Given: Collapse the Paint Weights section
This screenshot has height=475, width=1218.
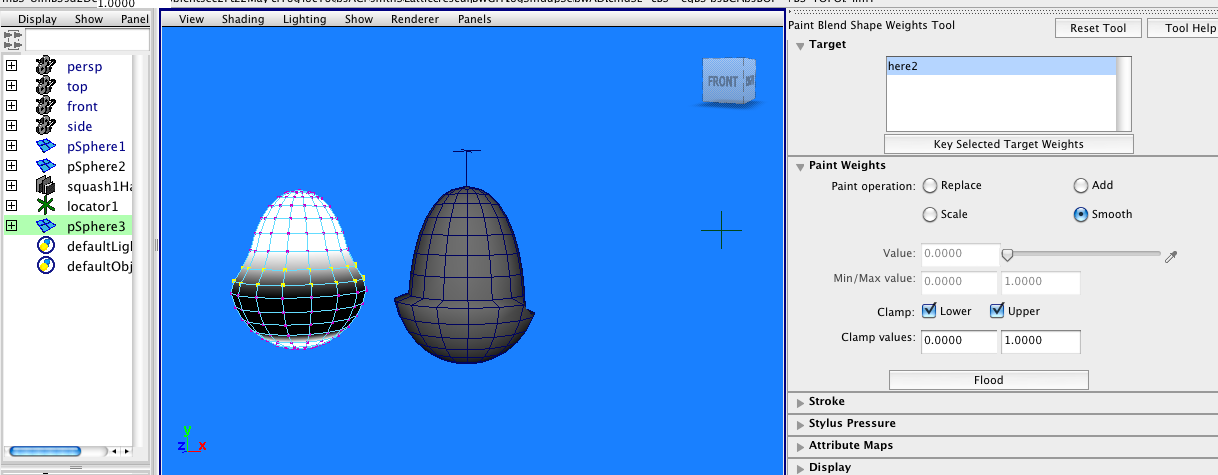Looking at the screenshot, I should [800, 166].
